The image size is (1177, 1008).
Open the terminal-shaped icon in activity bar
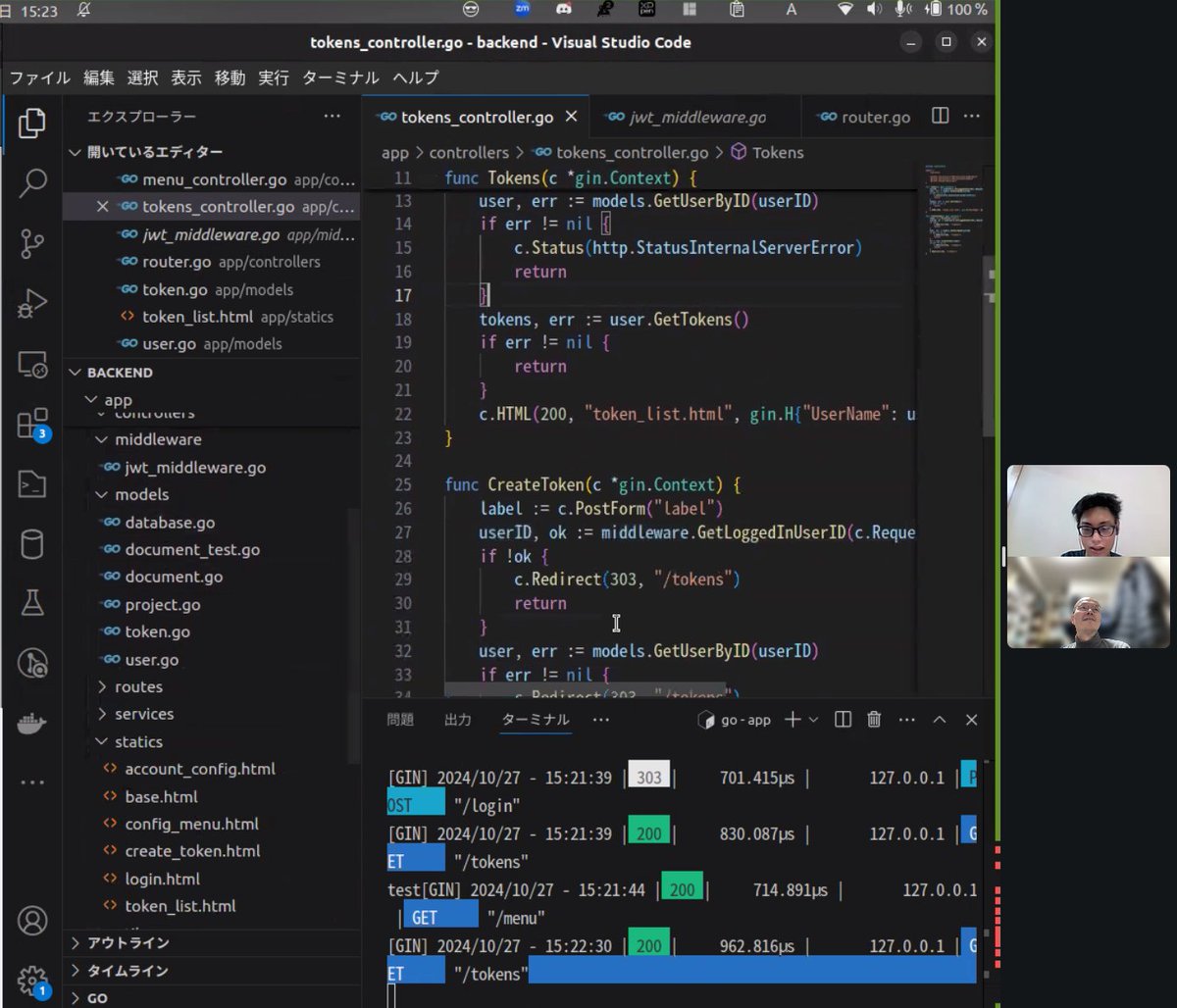pos(32,484)
